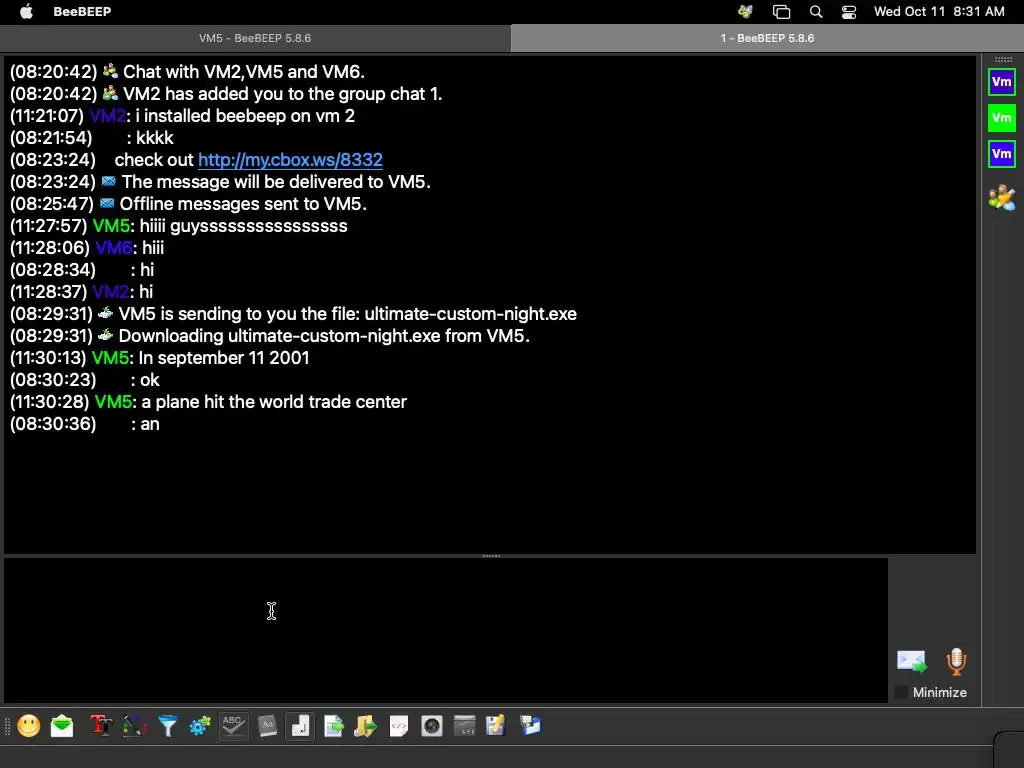This screenshot has height=768, width=1024.
Task: Click the send folder green arrow icon
Action: [x=366, y=726]
